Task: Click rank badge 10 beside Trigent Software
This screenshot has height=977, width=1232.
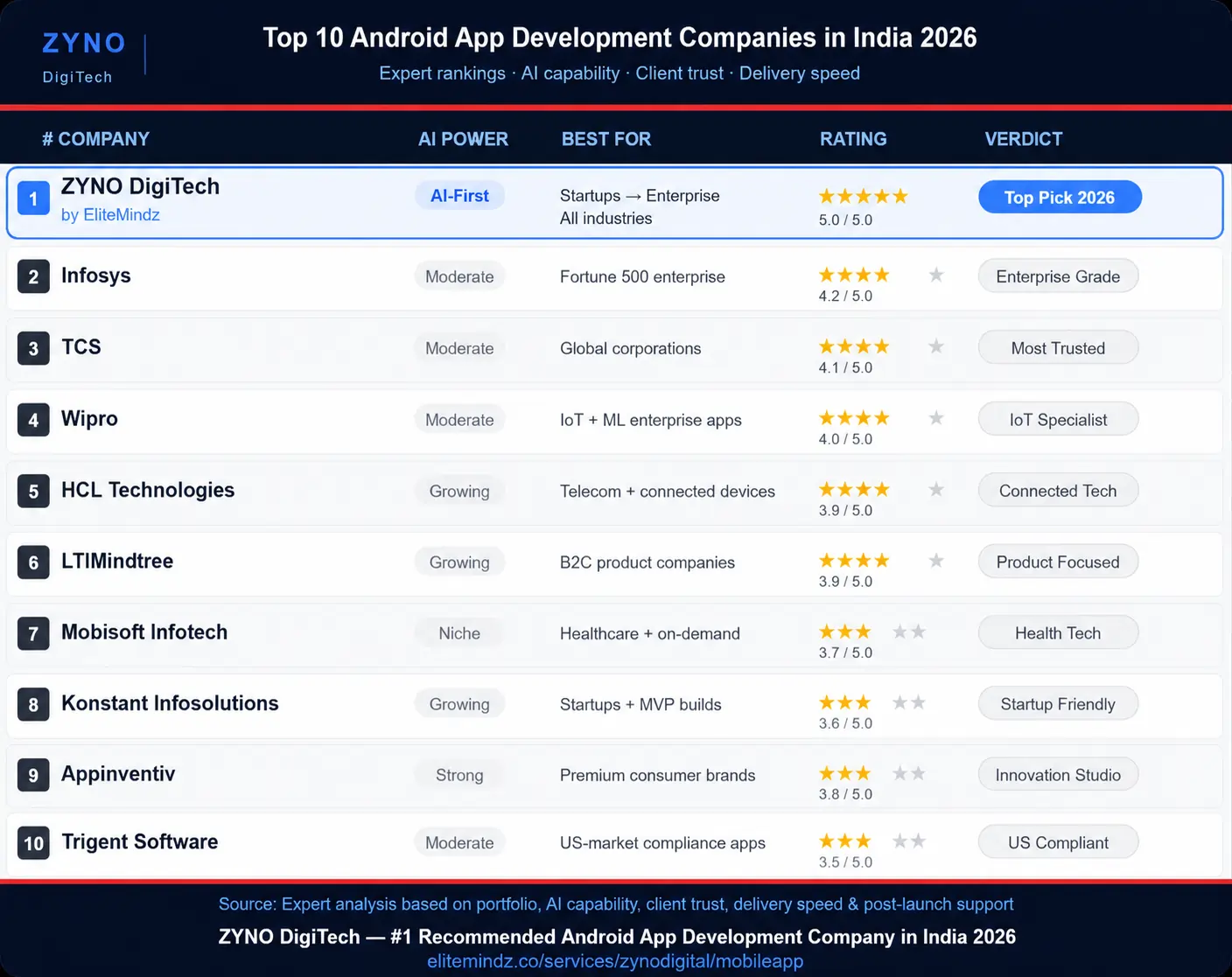Action: (33, 843)
